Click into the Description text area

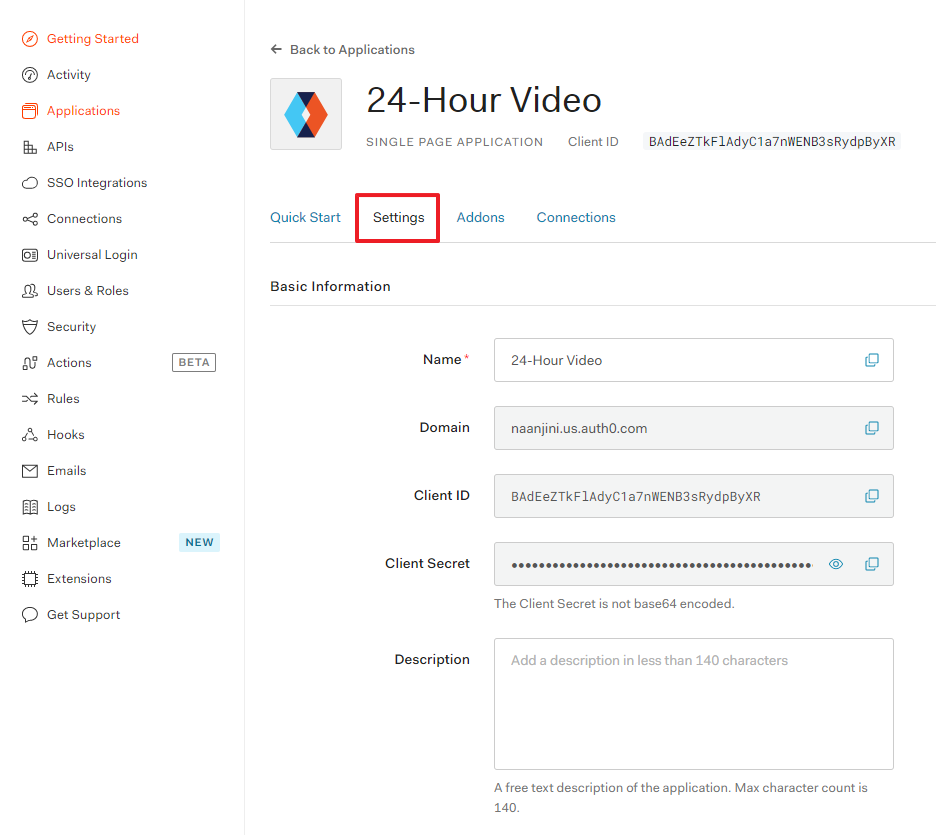click(x=694, y=704)
